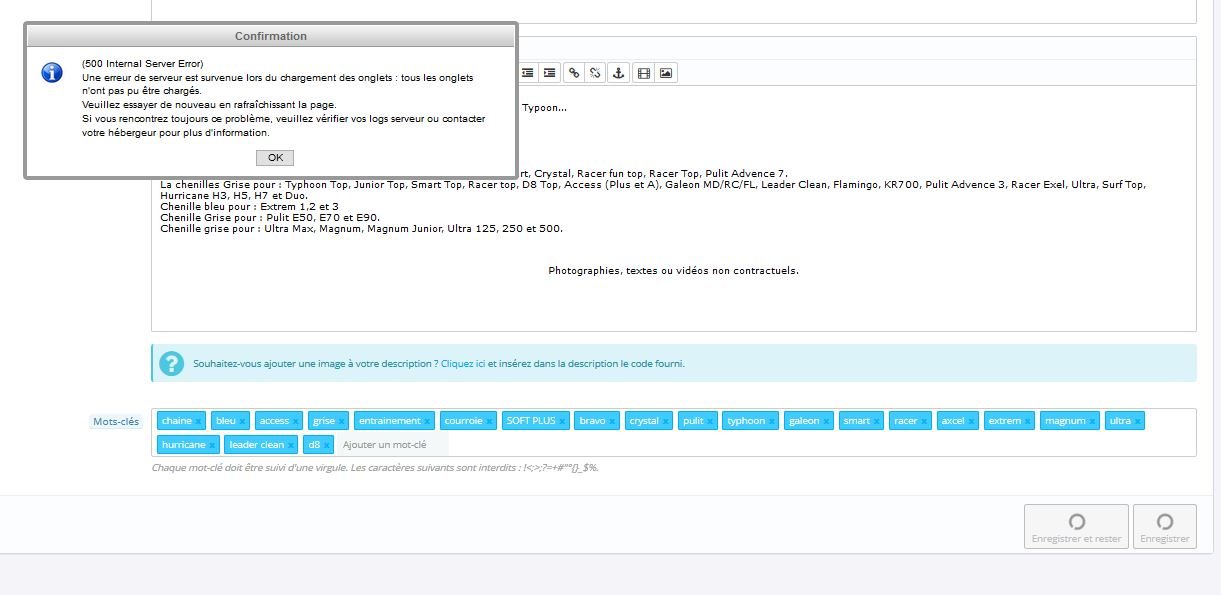Remove the 'access' keyword via its x
The image size is (1221, 595).
[296, 422]
